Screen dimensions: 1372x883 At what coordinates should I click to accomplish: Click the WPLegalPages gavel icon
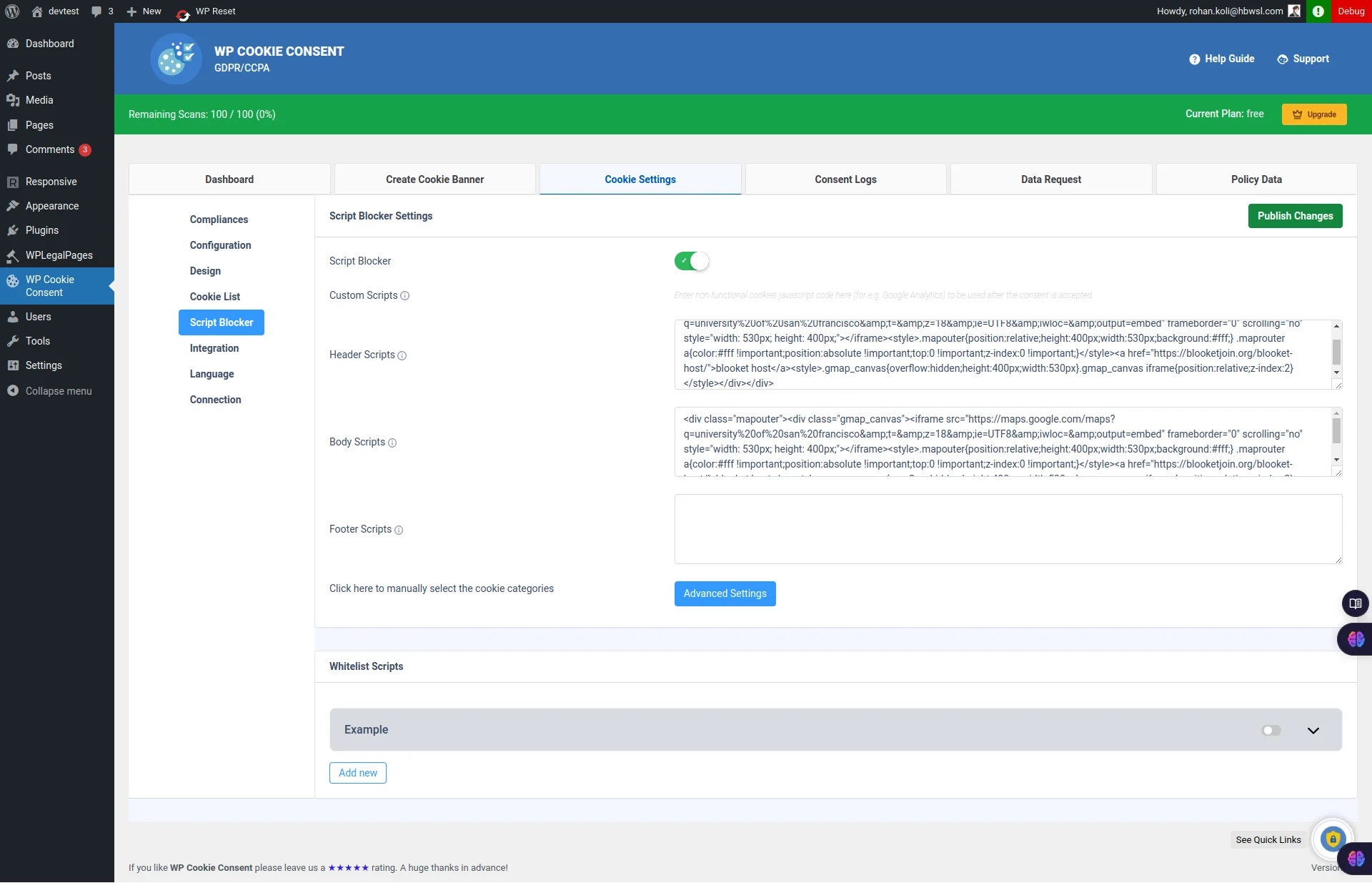point(13,255)
